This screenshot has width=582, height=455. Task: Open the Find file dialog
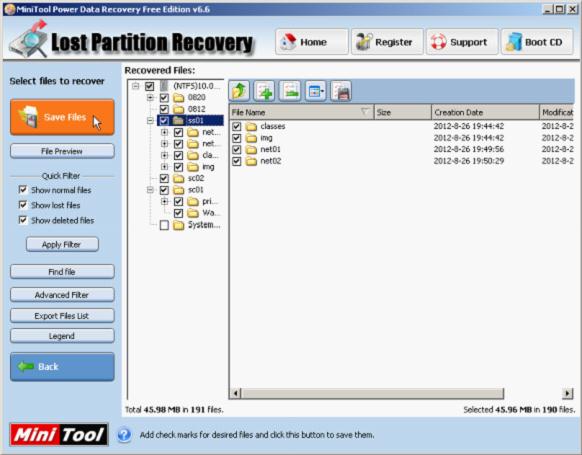pos(62,272)
